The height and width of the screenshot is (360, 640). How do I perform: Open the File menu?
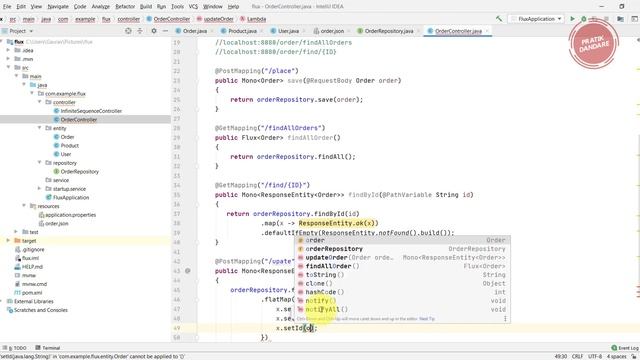7,7
